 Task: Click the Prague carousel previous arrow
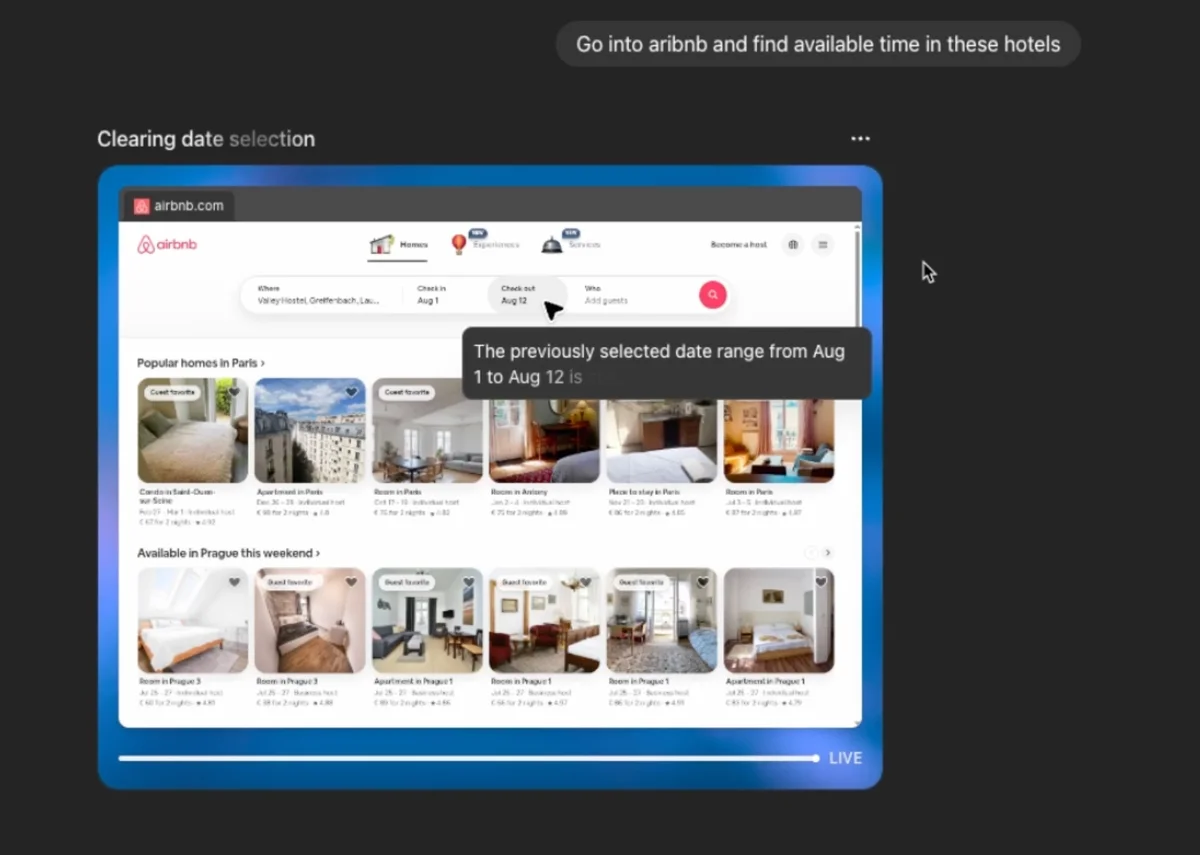pos(810,553)
